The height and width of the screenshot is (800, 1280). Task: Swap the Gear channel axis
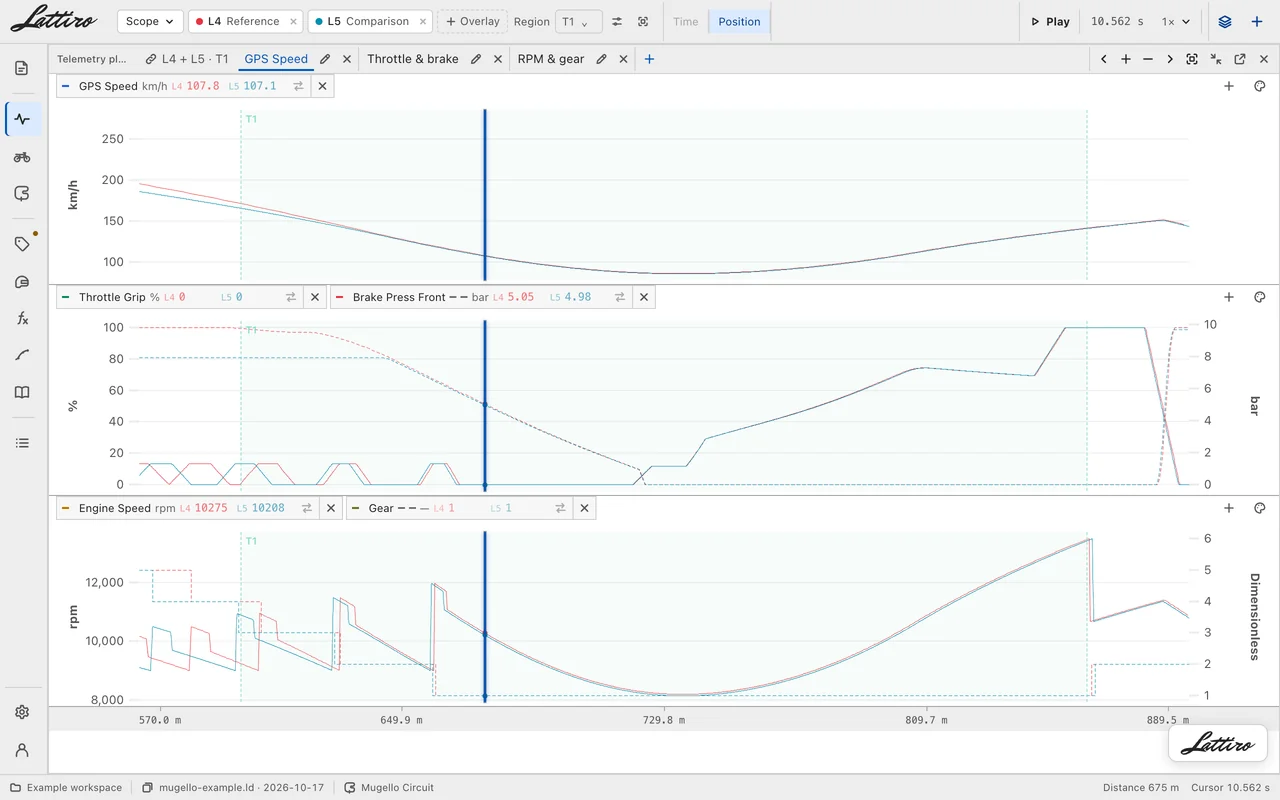point(560,508)
